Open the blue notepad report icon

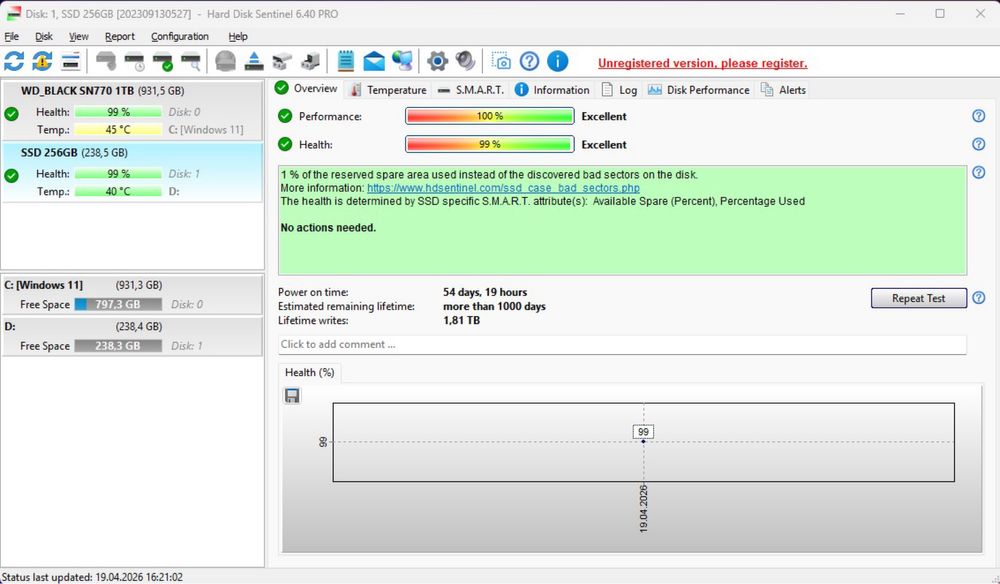(x=346, y=61)
